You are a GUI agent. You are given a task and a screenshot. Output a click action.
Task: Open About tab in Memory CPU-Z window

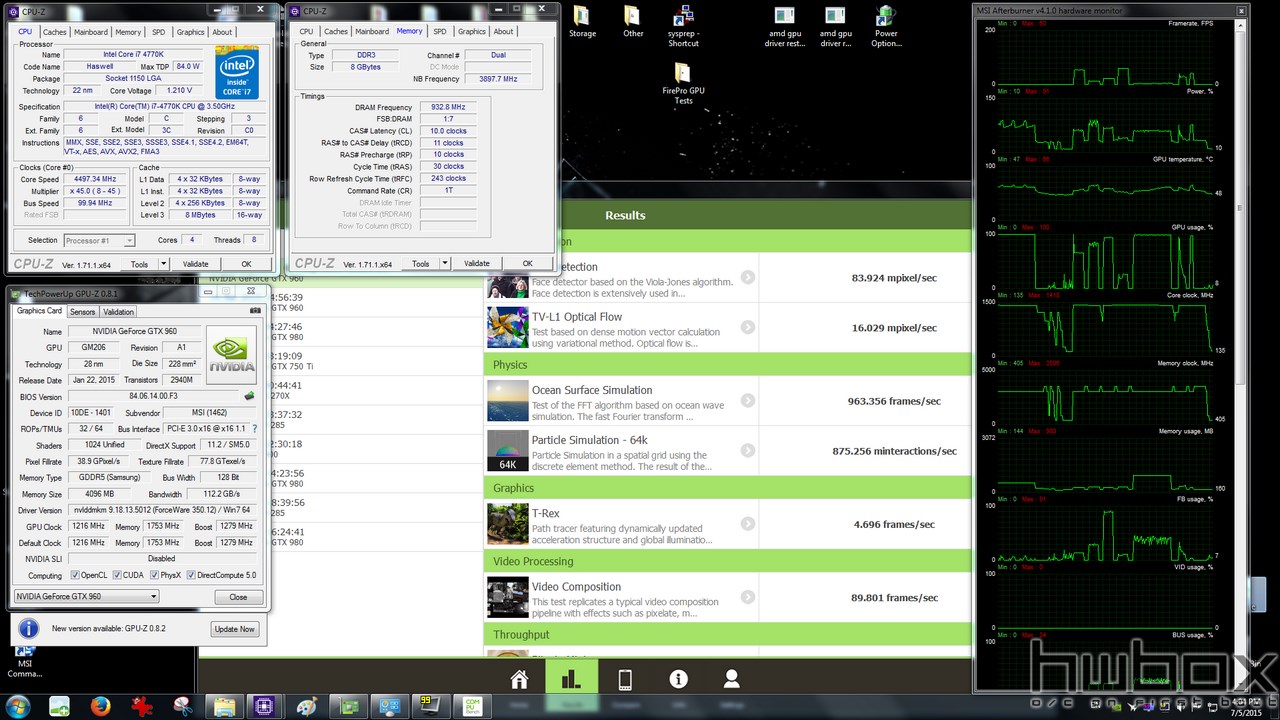click(x=504, y=32)
